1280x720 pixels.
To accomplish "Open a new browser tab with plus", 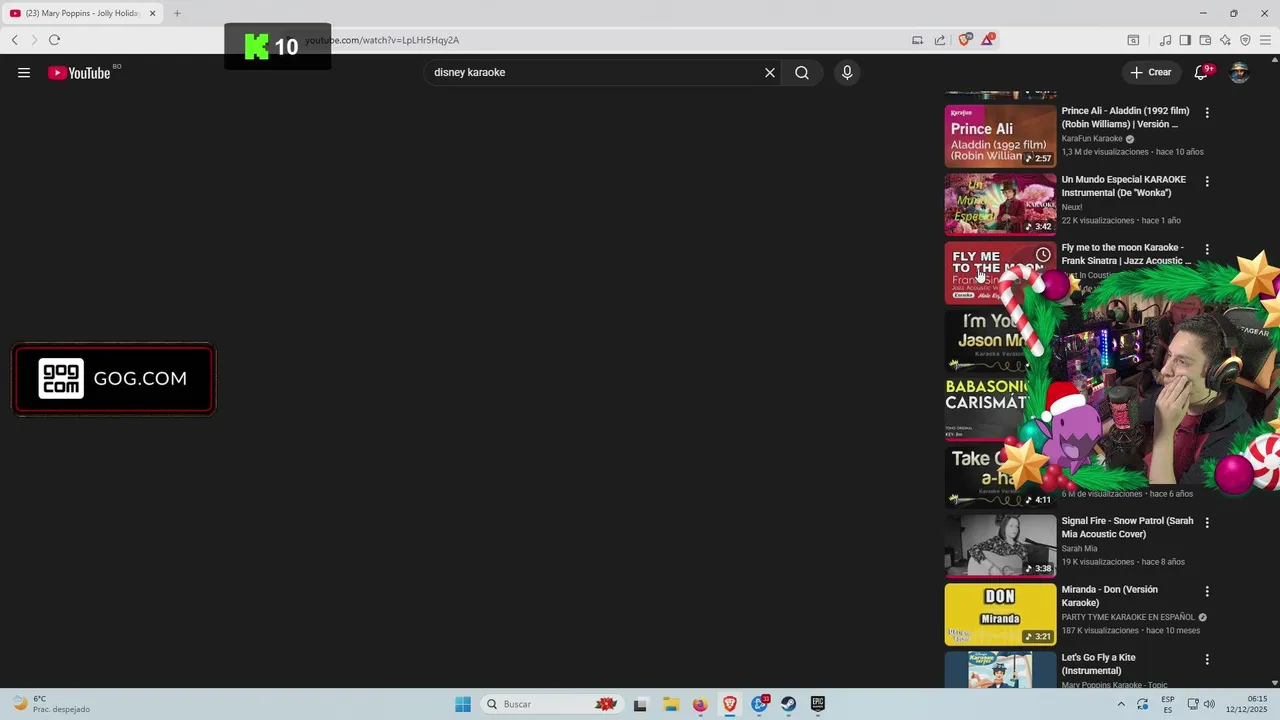I will coord(177,13).
